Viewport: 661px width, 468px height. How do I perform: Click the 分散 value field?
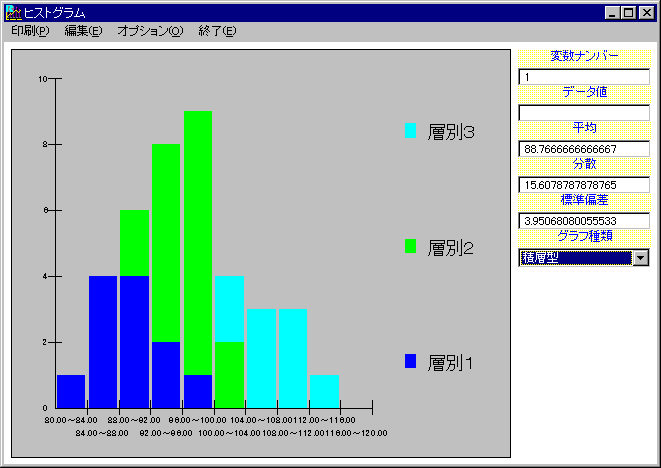click(584, 185)
